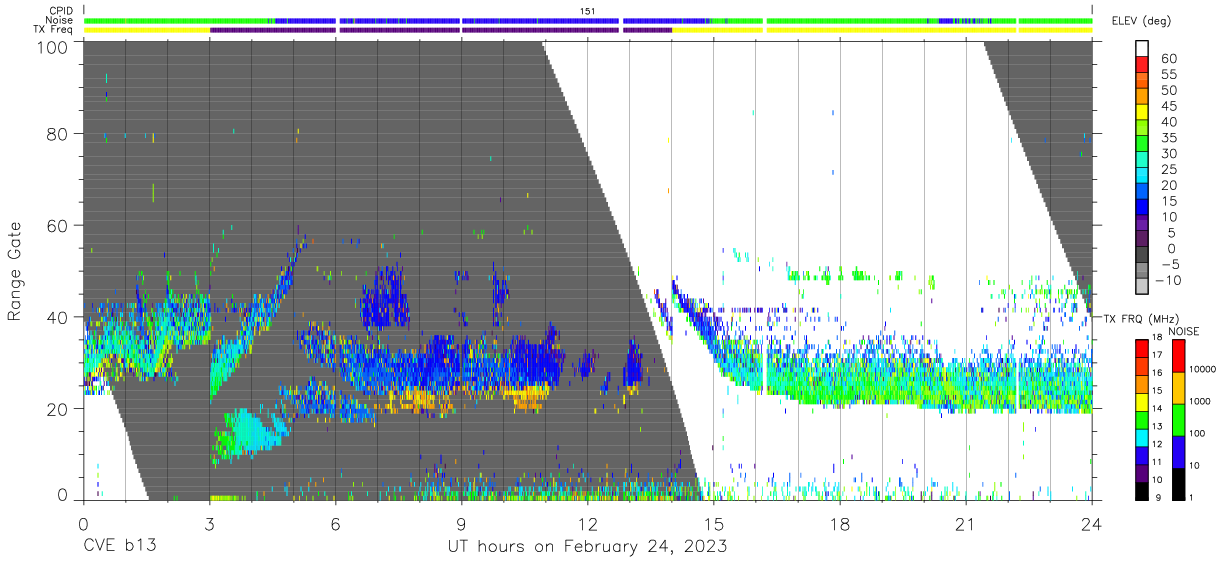Select the black bottom segment of TX FRQ colorbar

(x=1143, y=491)
